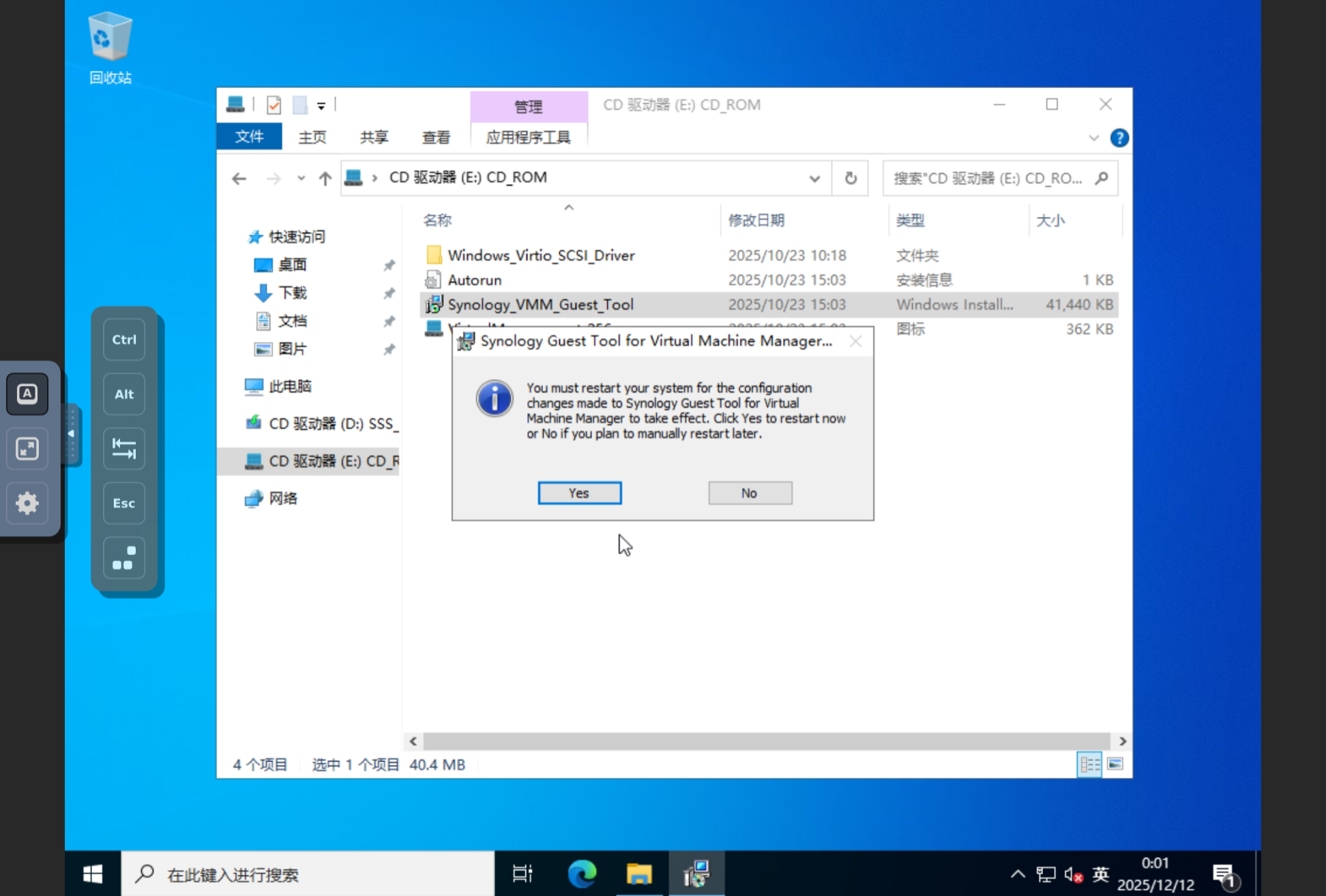
Task: Open the 文件 menu tab
Action: pyautogui.click(x=249, y=136)
